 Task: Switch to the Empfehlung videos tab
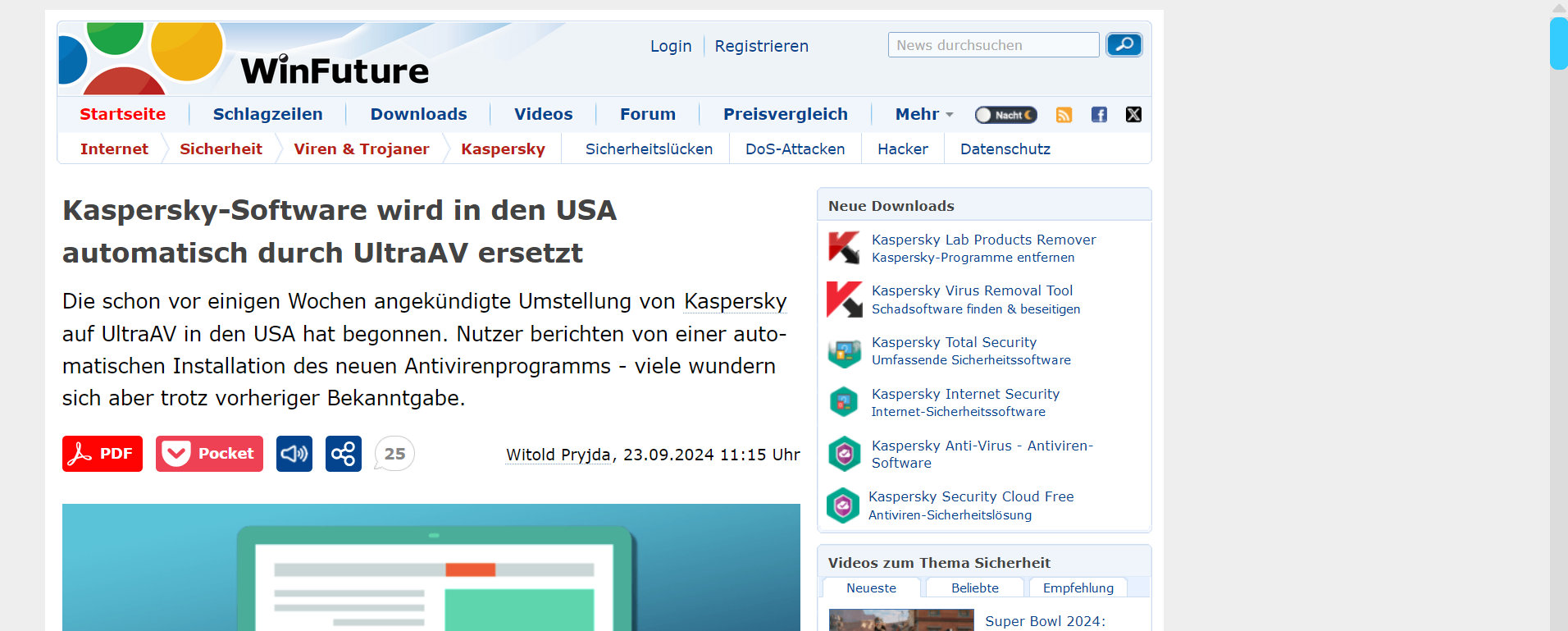pyautogui.click(x=1078, y=588)
